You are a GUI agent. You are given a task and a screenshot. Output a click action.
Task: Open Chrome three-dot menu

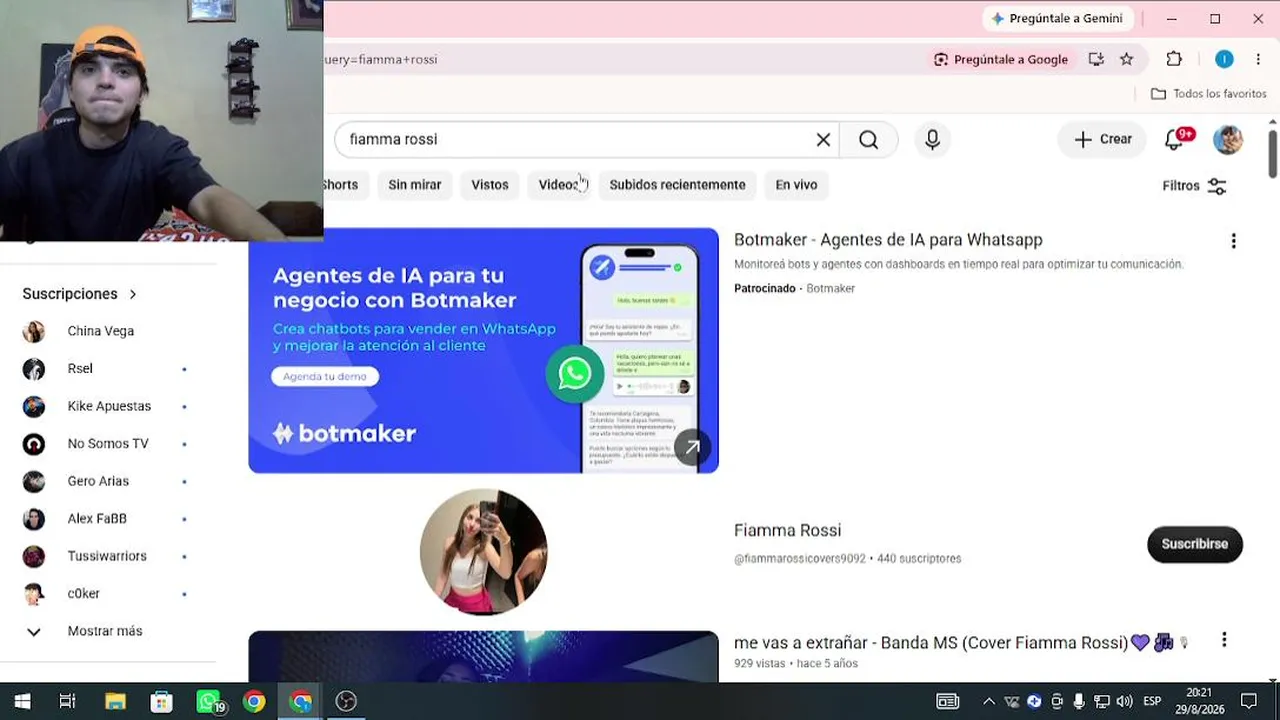click(1258, 59)
